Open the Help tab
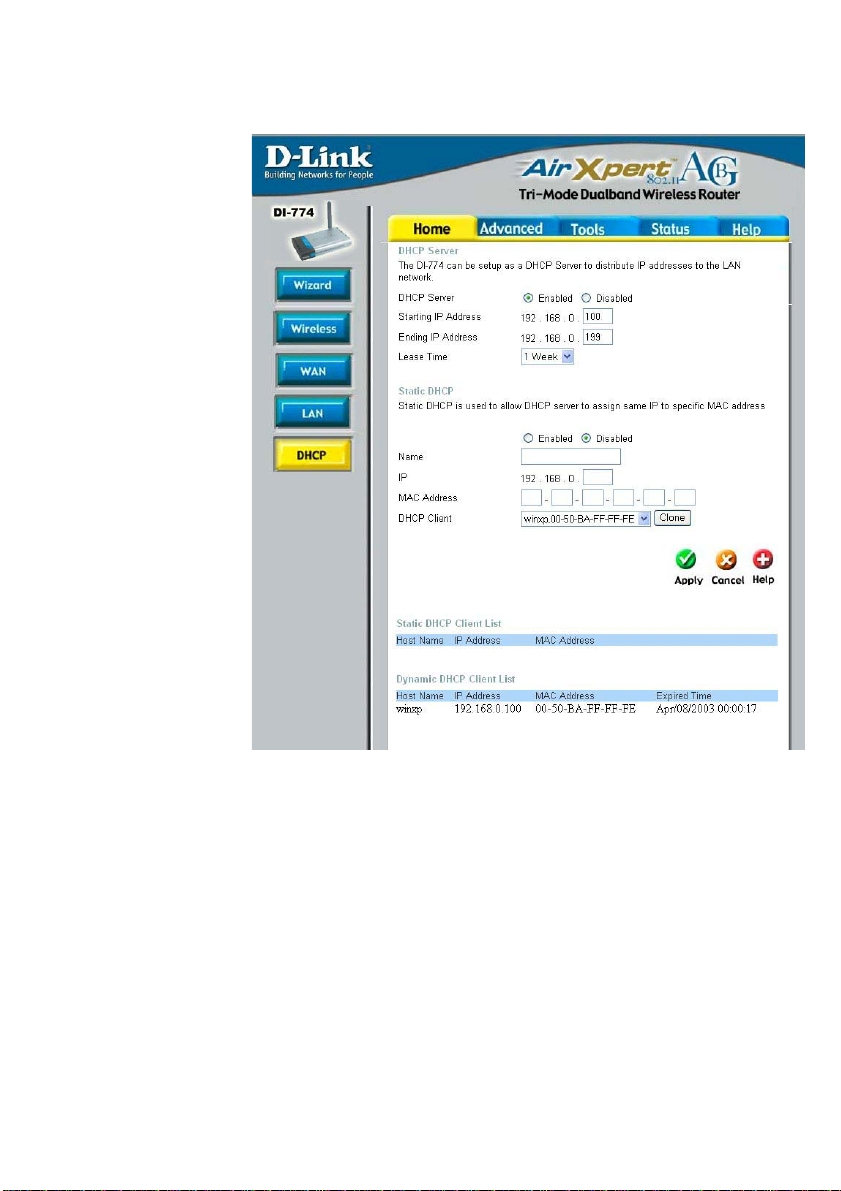This screenshot has width=841, height=1191. tap(746, 229)
